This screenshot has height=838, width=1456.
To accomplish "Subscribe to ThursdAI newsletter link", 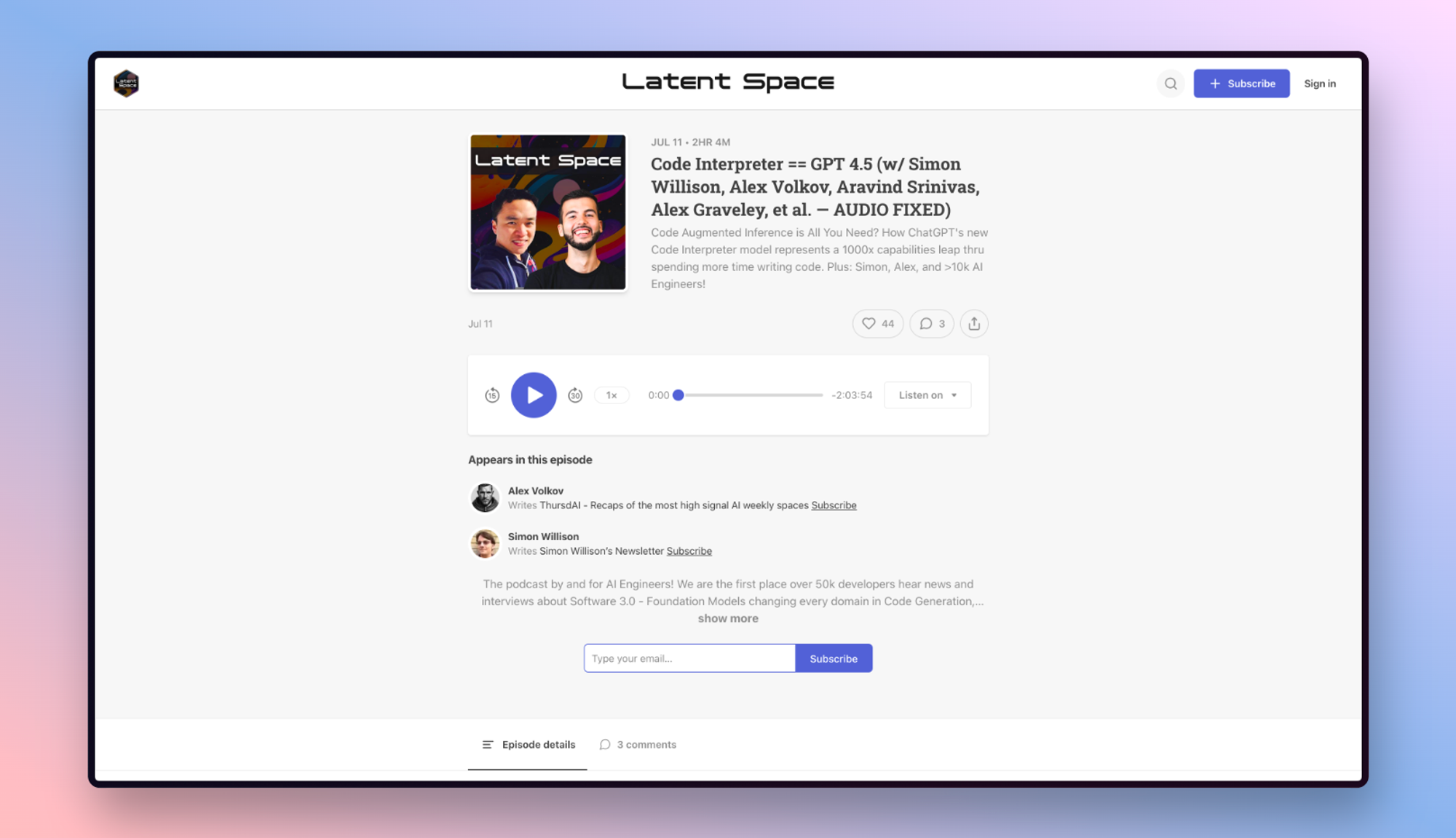I will [834, 505].
